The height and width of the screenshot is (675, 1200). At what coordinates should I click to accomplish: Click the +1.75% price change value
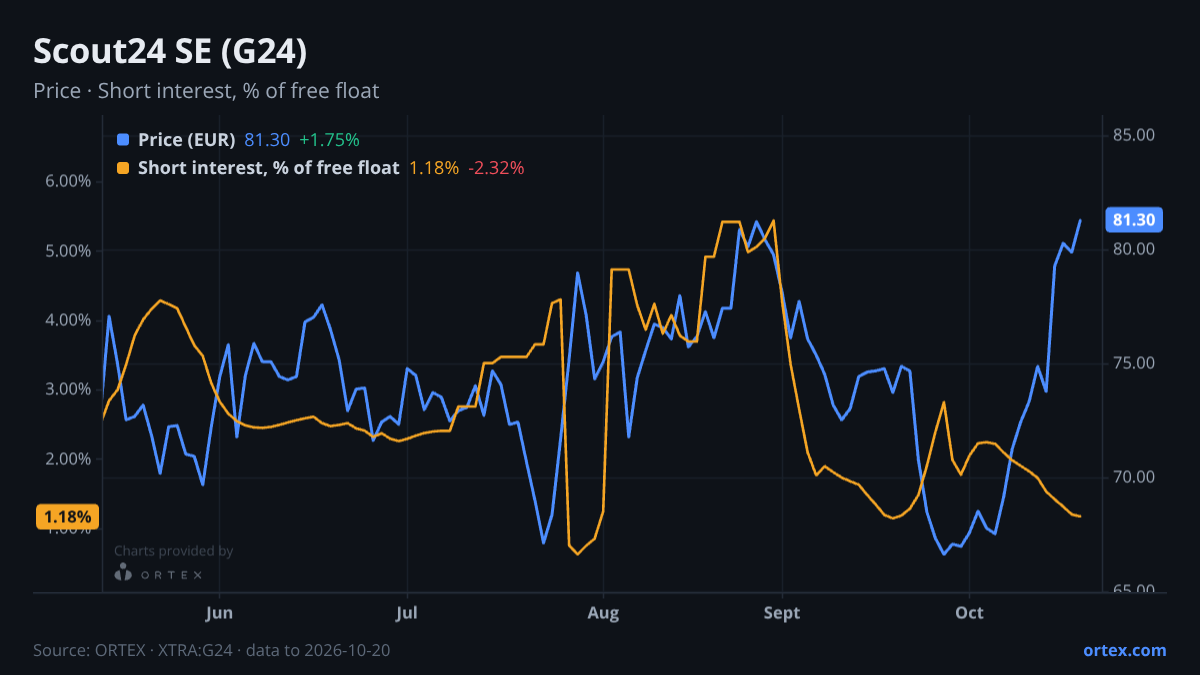(329, 140)
